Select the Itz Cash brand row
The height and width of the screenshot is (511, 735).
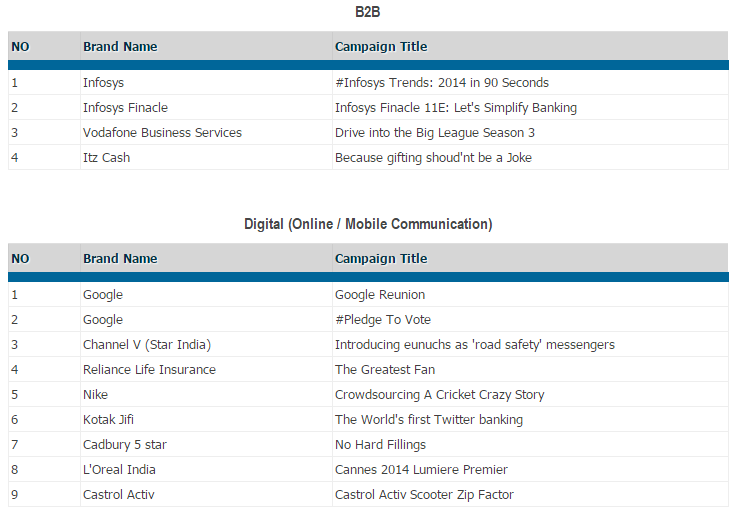click(x=106, y=158)
